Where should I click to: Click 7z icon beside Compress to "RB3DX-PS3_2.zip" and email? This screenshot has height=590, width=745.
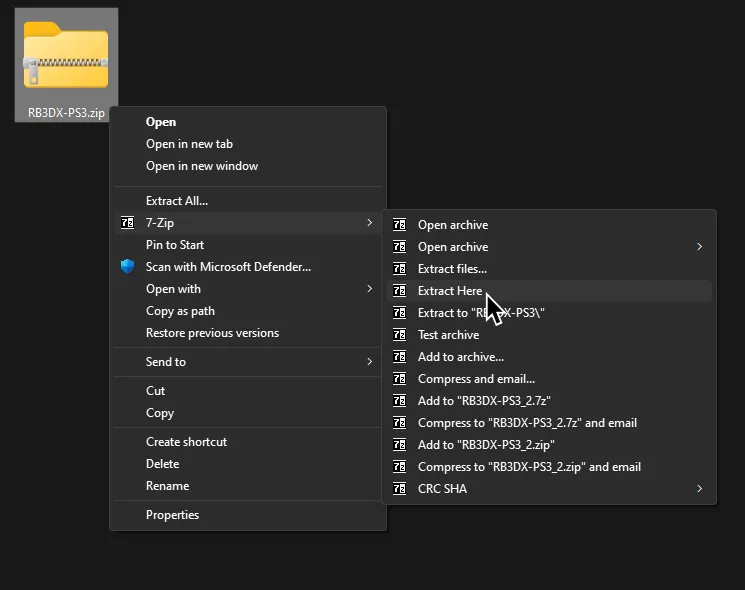pos(400,466)
